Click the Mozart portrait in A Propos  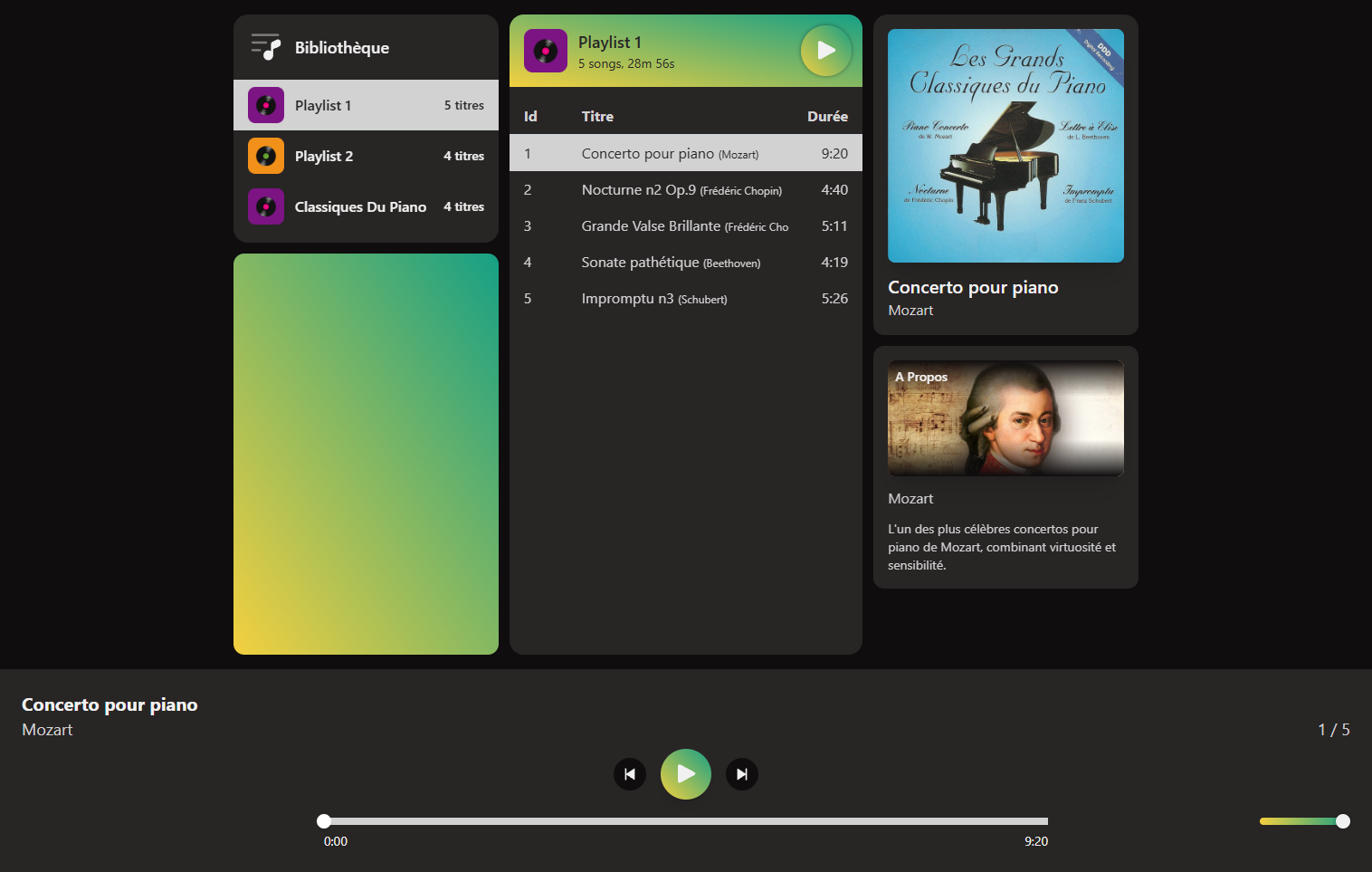tap(1005, 418)
